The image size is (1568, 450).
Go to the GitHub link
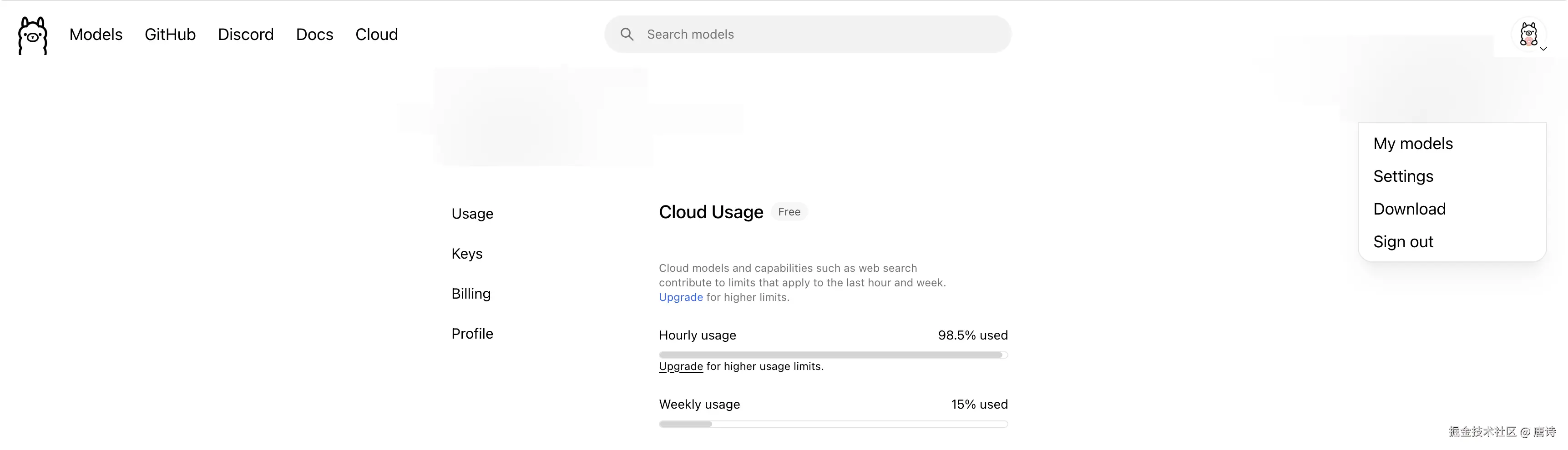coord(170,35)
